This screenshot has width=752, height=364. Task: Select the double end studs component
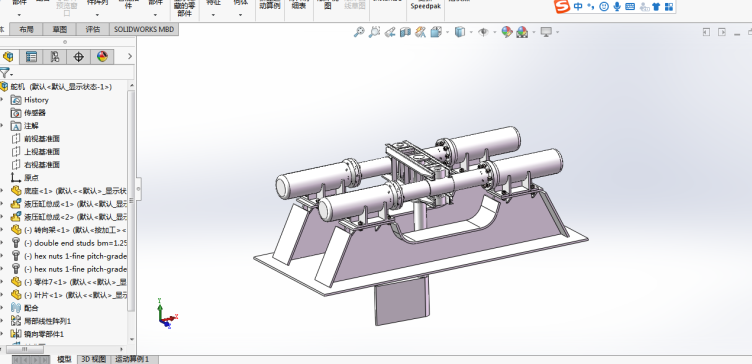[69, 243]
